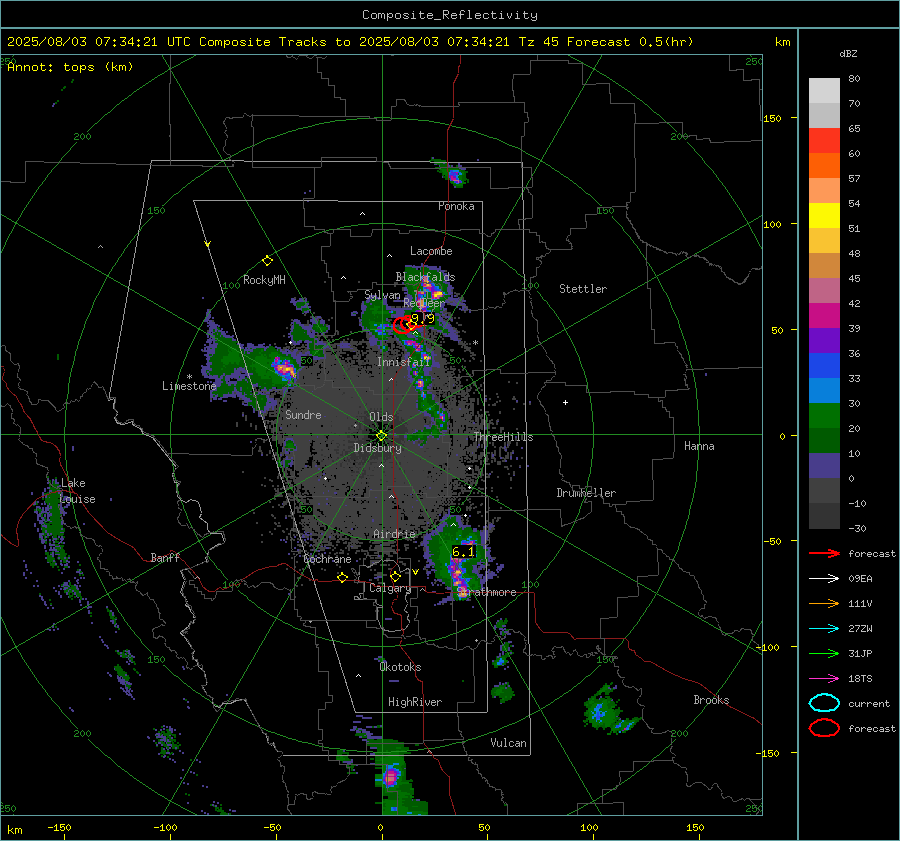Select the green 30-20 dBZ color swatch
This screenshot has height=841, width=900.
824,416
